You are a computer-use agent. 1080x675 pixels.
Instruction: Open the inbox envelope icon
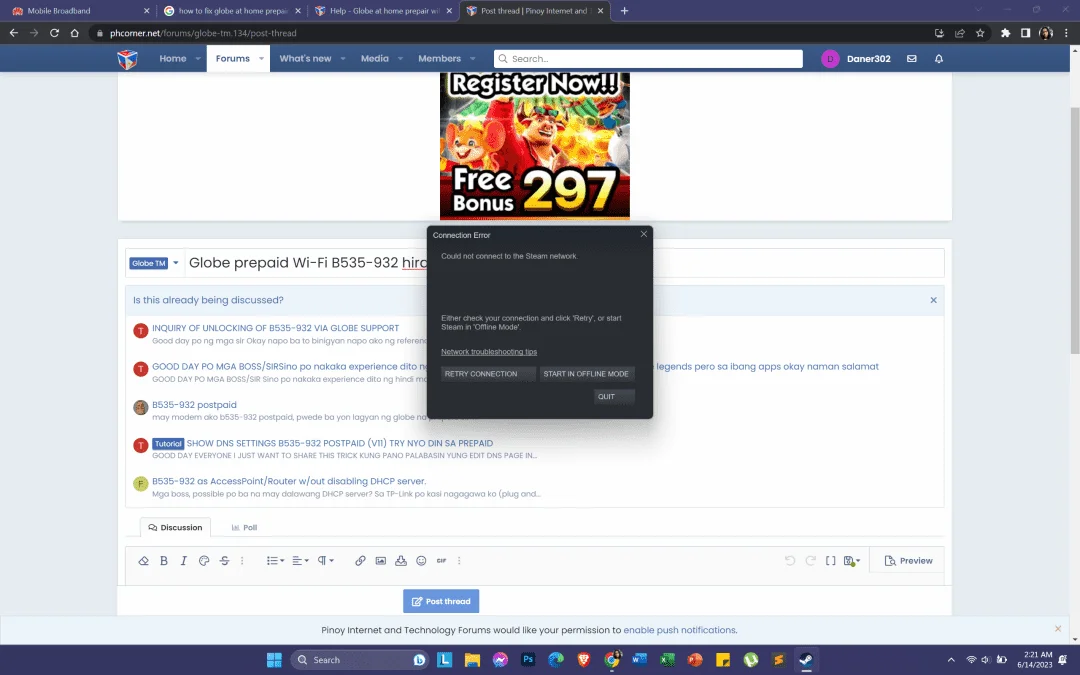(911, 59)
